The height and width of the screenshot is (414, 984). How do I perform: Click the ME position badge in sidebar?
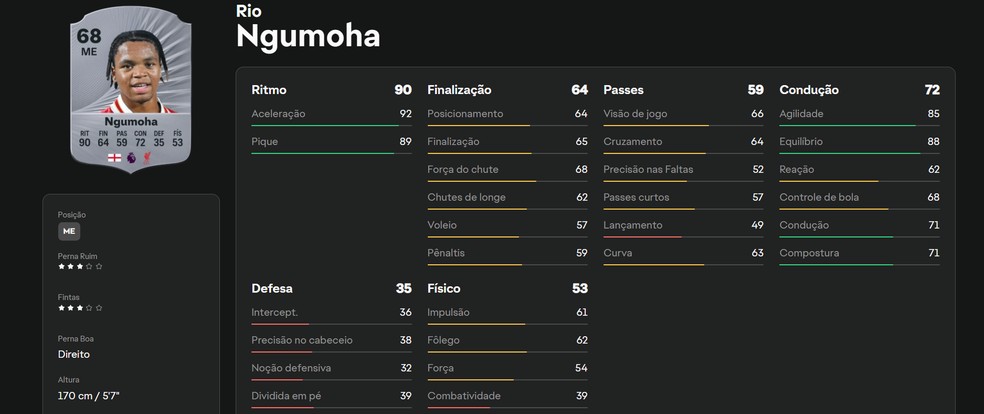pyautogui.click(x=69, y=231)
